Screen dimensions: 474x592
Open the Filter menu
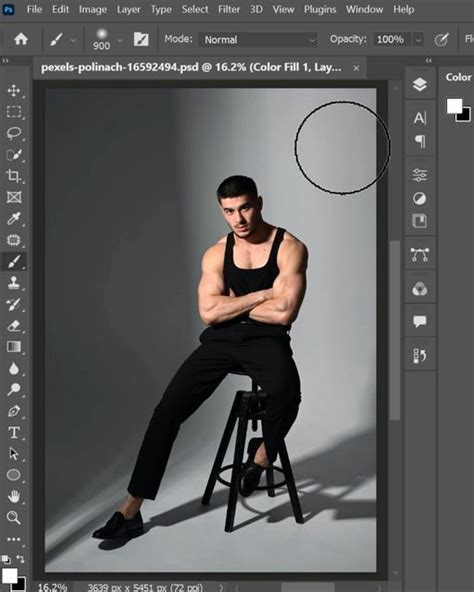coord(229,9)
